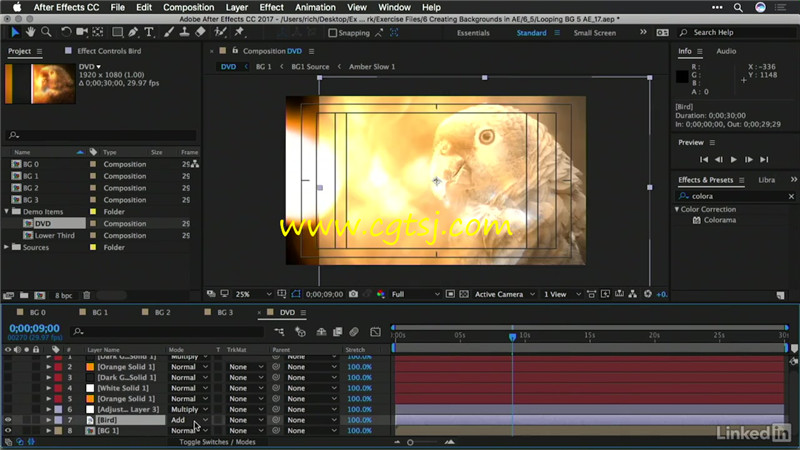Open the Full resolution dropdown
The image size is (800, 450).
[x=415, y=294]
